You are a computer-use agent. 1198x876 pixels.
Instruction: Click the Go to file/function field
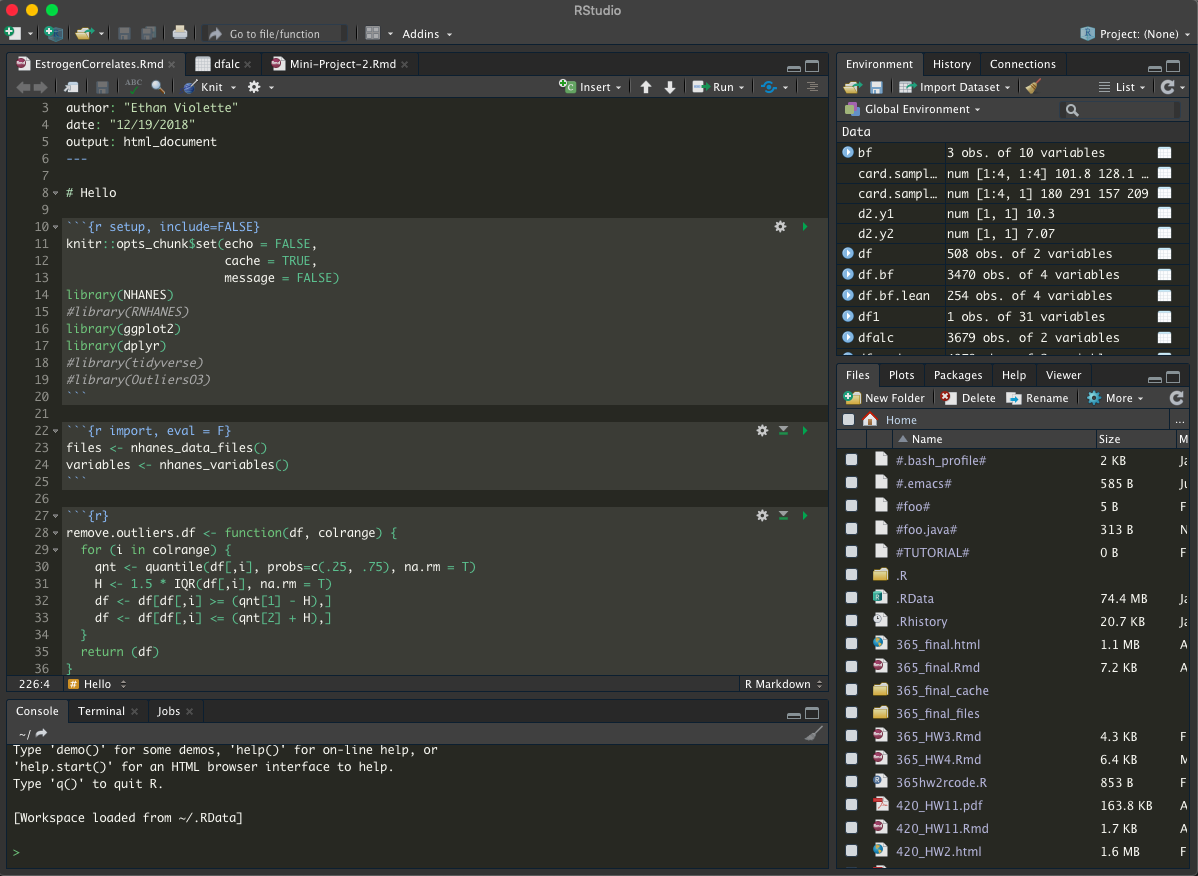click(275, 34)
